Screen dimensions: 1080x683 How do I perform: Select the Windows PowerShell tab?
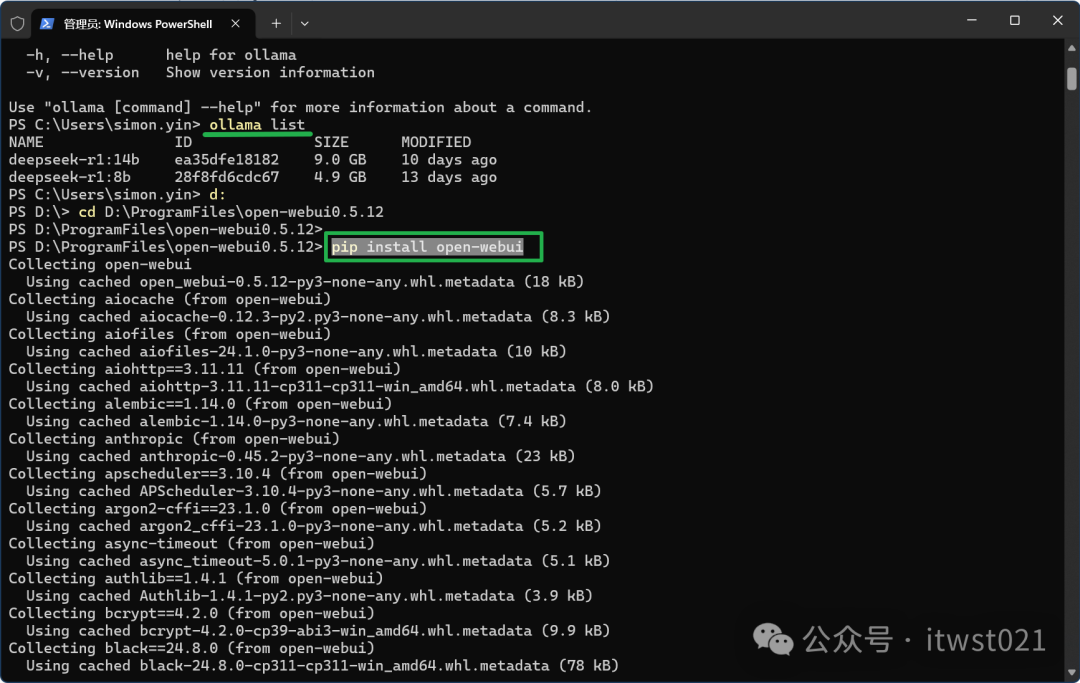pyautogui.click(x=143, y=24)
